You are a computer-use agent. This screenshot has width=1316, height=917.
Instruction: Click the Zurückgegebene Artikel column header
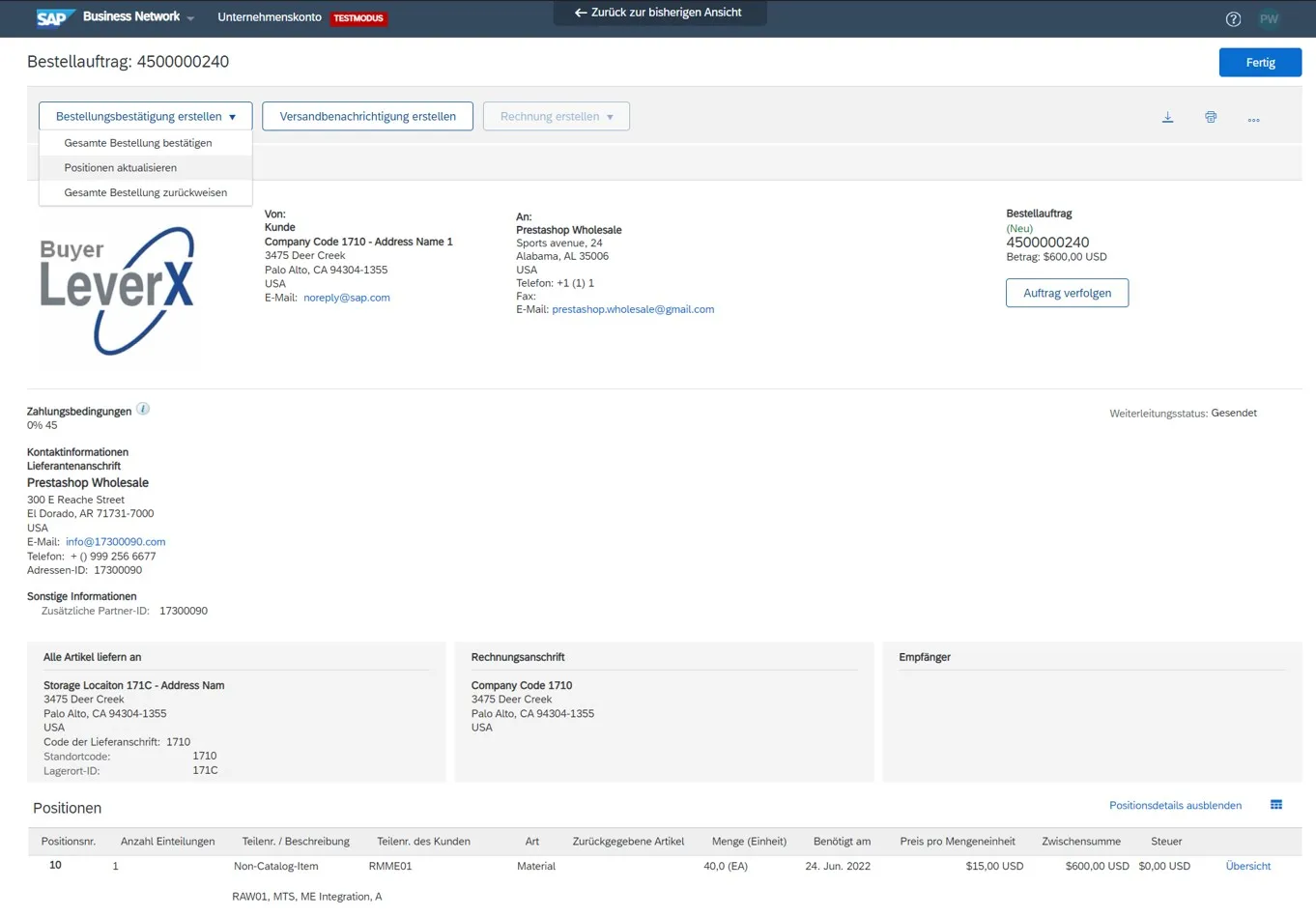pos(628,842)
